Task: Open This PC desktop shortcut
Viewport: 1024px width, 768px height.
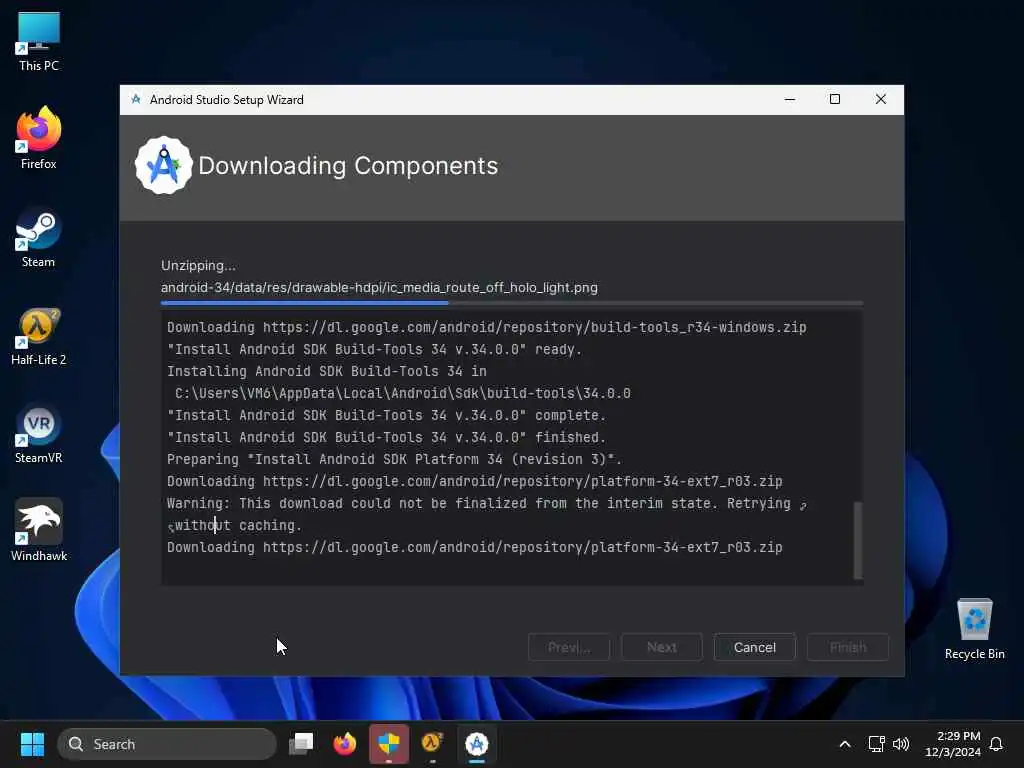Action: pyautogui.click(x=39, y=42)
